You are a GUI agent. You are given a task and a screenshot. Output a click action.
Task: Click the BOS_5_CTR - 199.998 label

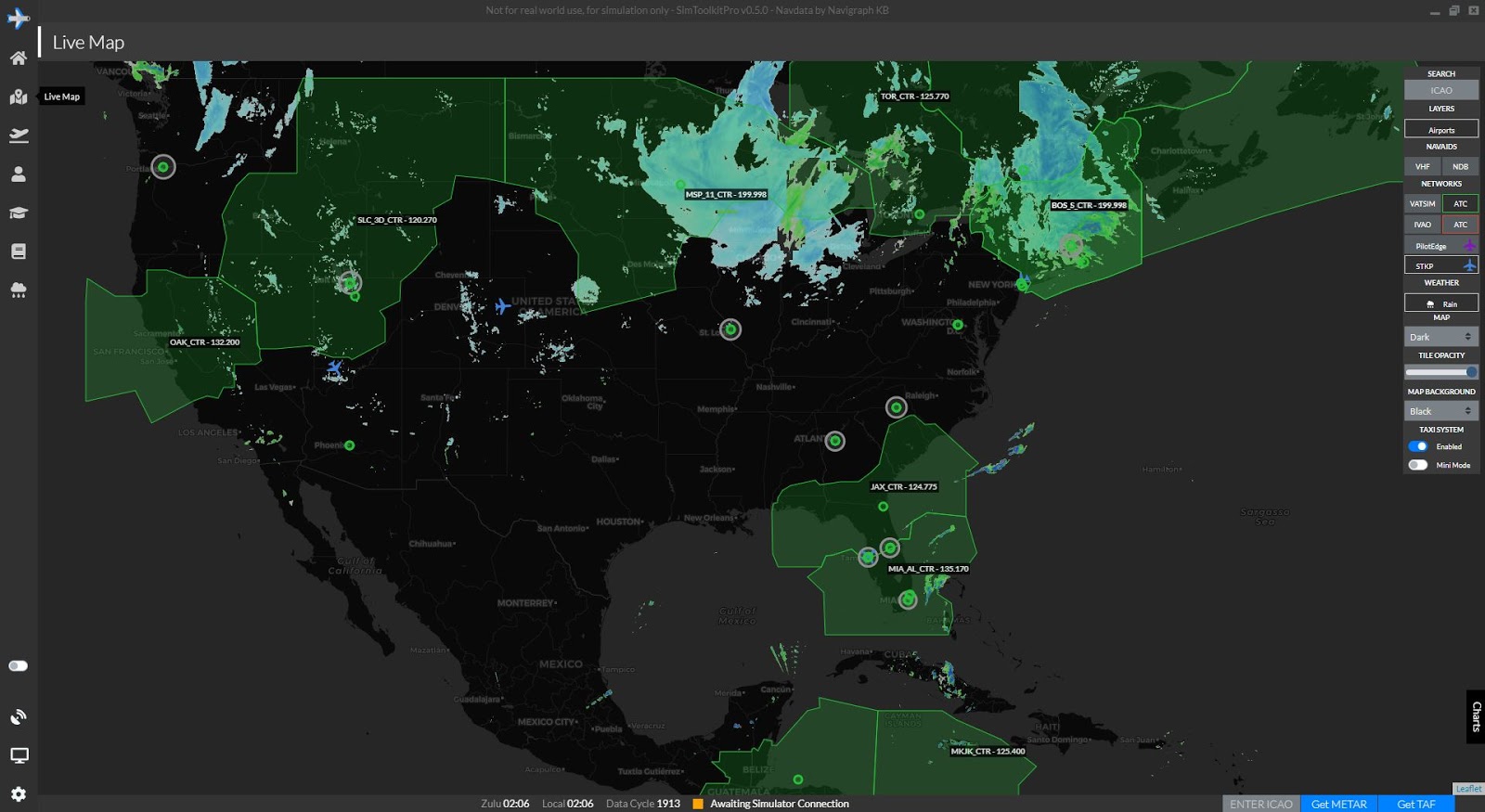[1089, 205]
